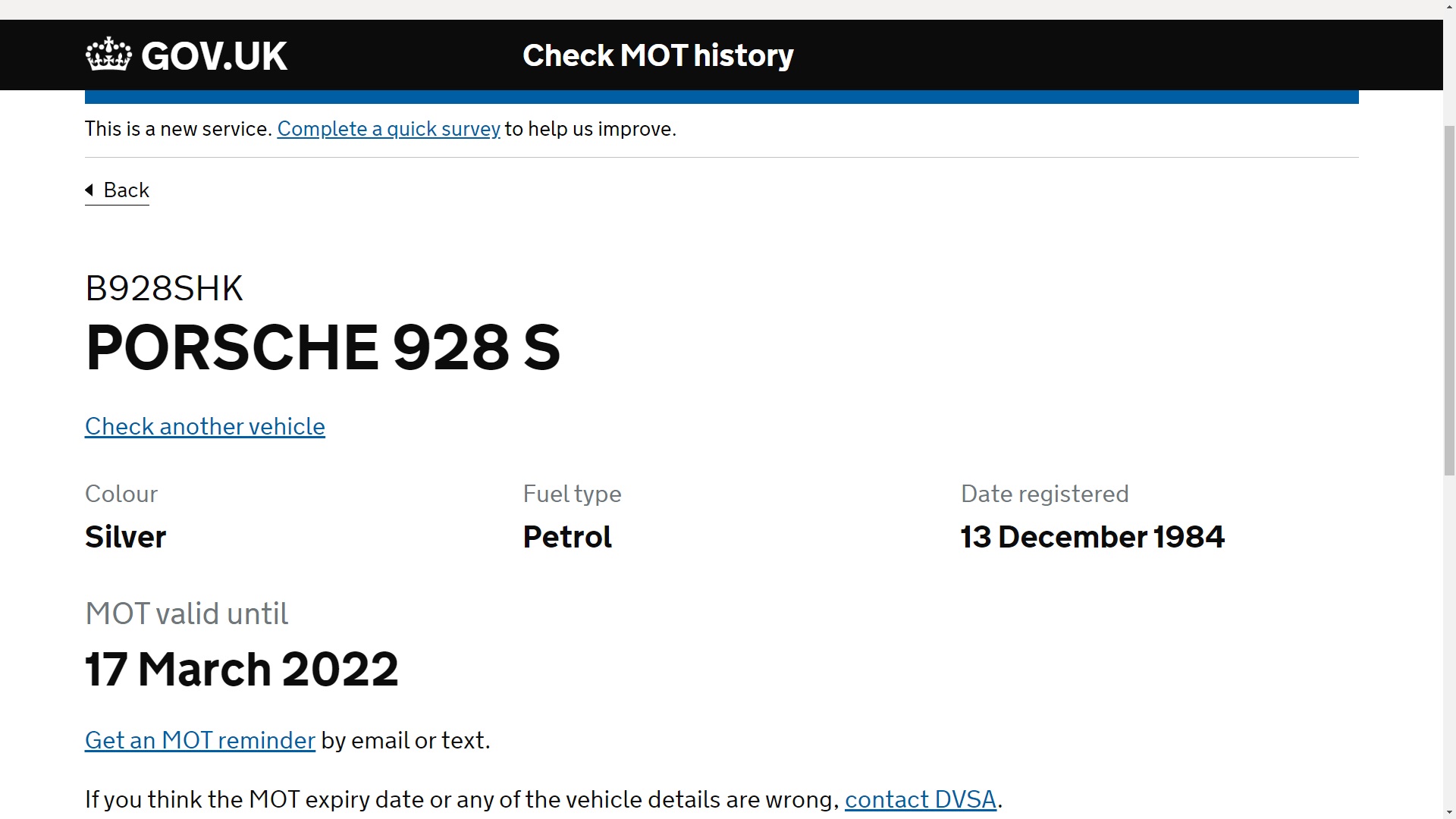Click the black back arrow triangle icon
The width and height of the screenshot is (1456, 819).
click(89, 190)
